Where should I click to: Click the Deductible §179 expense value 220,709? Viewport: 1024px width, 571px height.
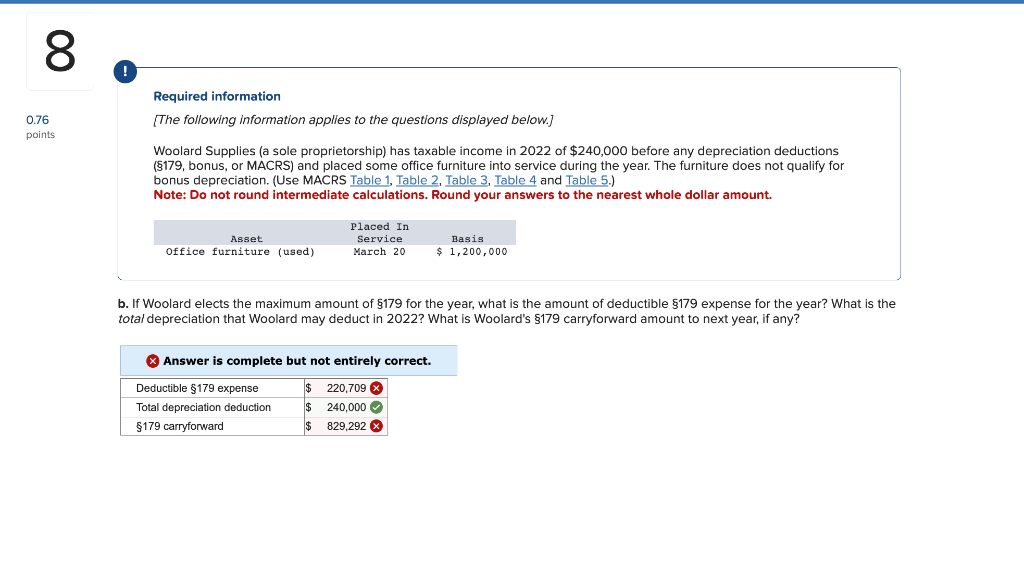point(346,388)
